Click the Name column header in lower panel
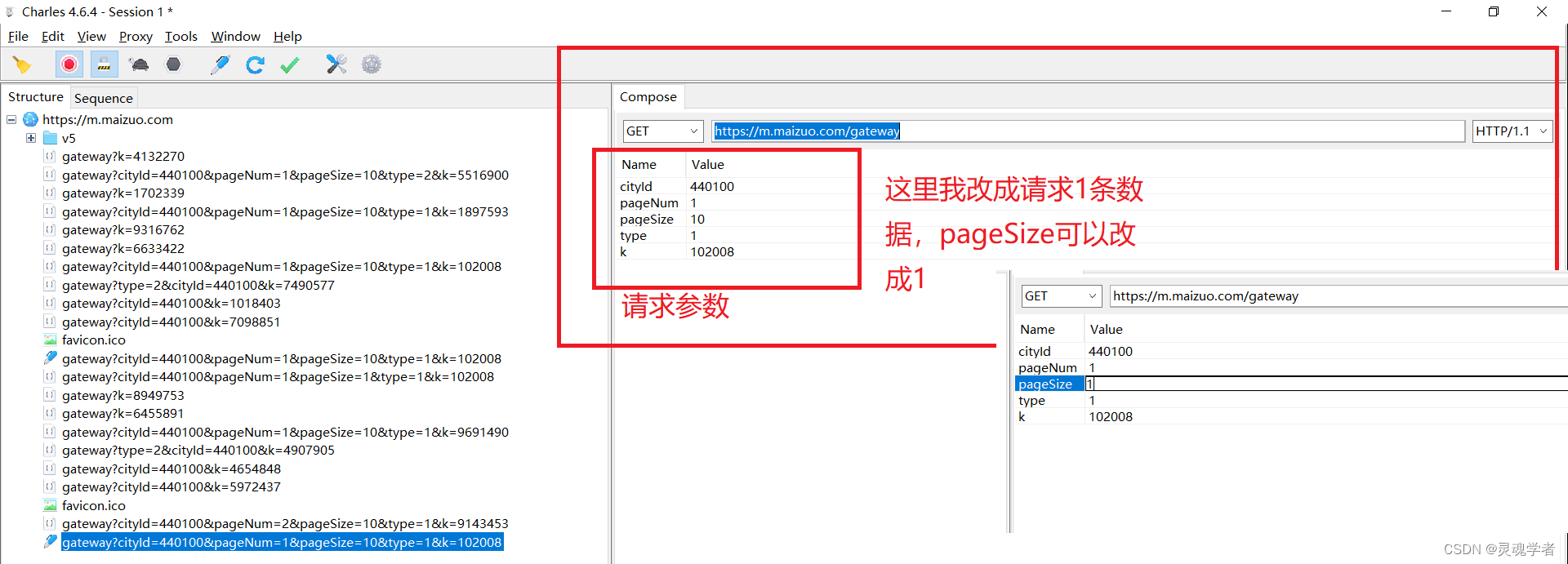 pos(1037,329)
